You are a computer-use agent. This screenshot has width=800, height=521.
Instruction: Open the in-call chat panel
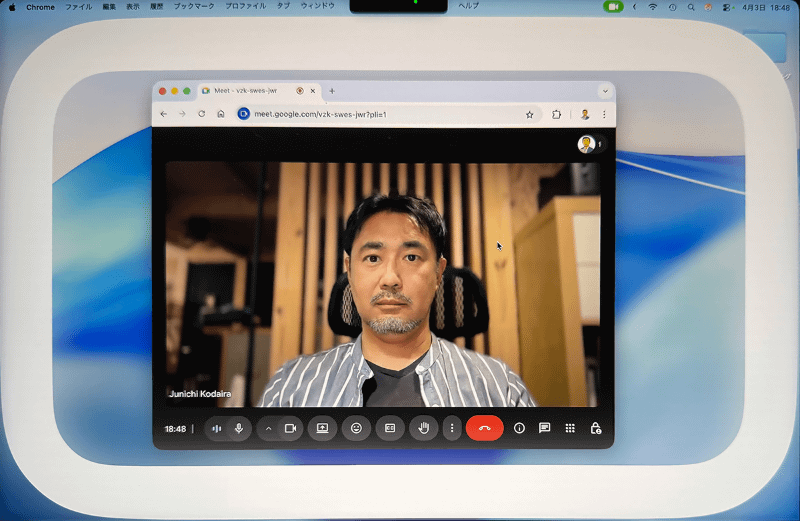544,428
